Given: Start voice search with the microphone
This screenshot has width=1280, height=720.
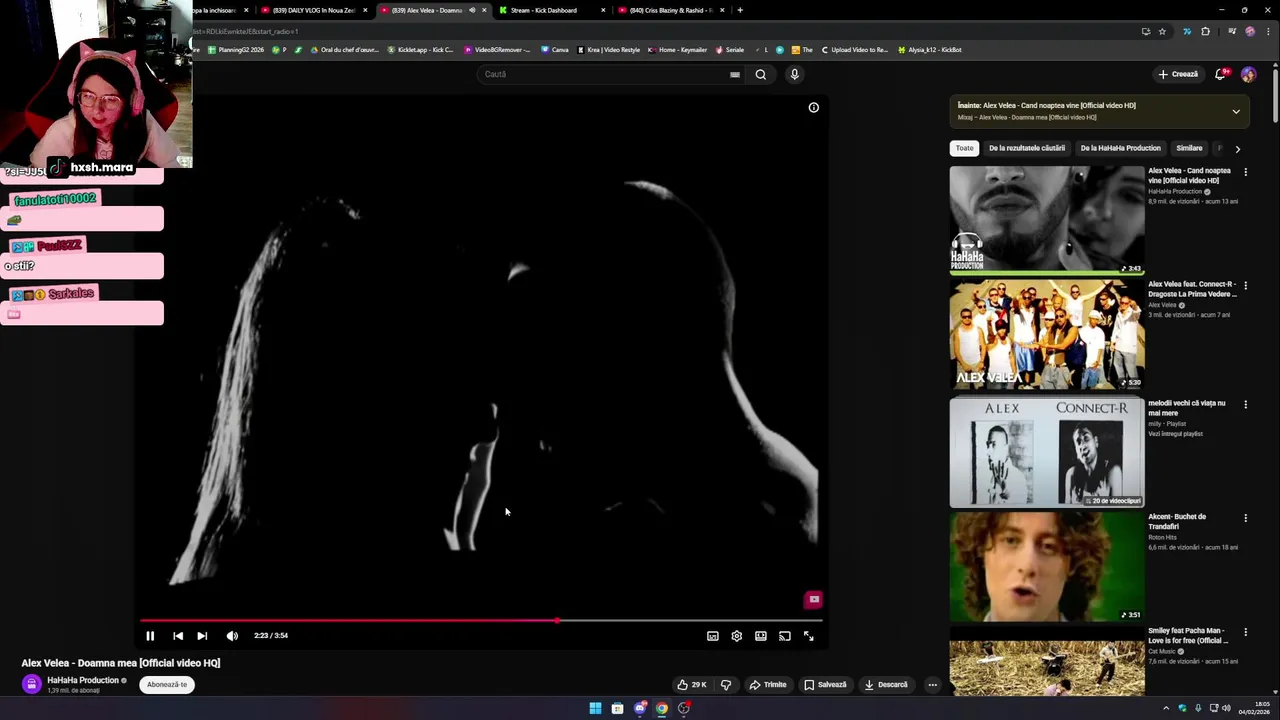Looking at the screenshot, I should [795, 74].
